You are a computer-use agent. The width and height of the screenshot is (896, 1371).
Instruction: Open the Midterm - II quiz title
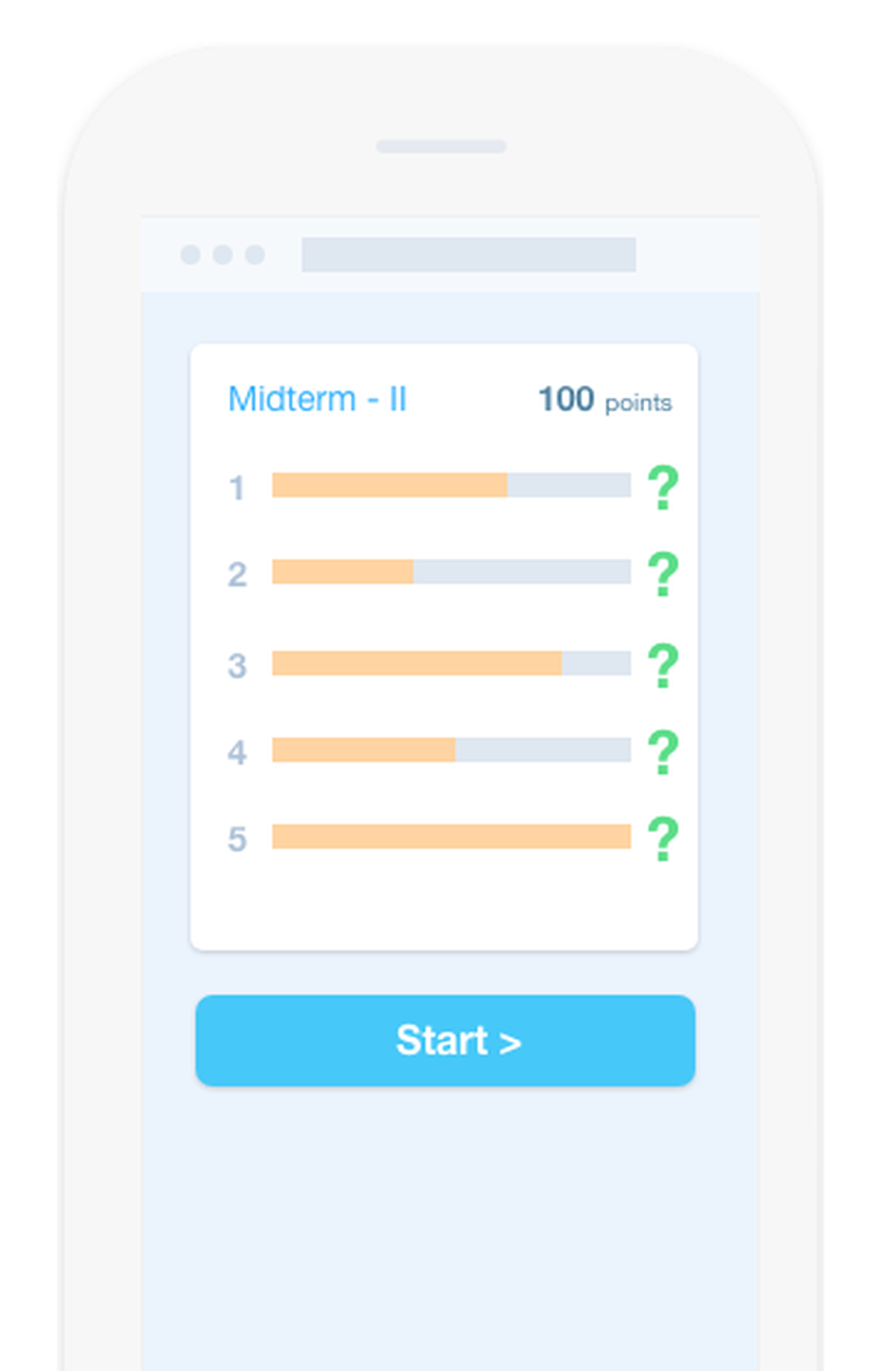point(318,399)
